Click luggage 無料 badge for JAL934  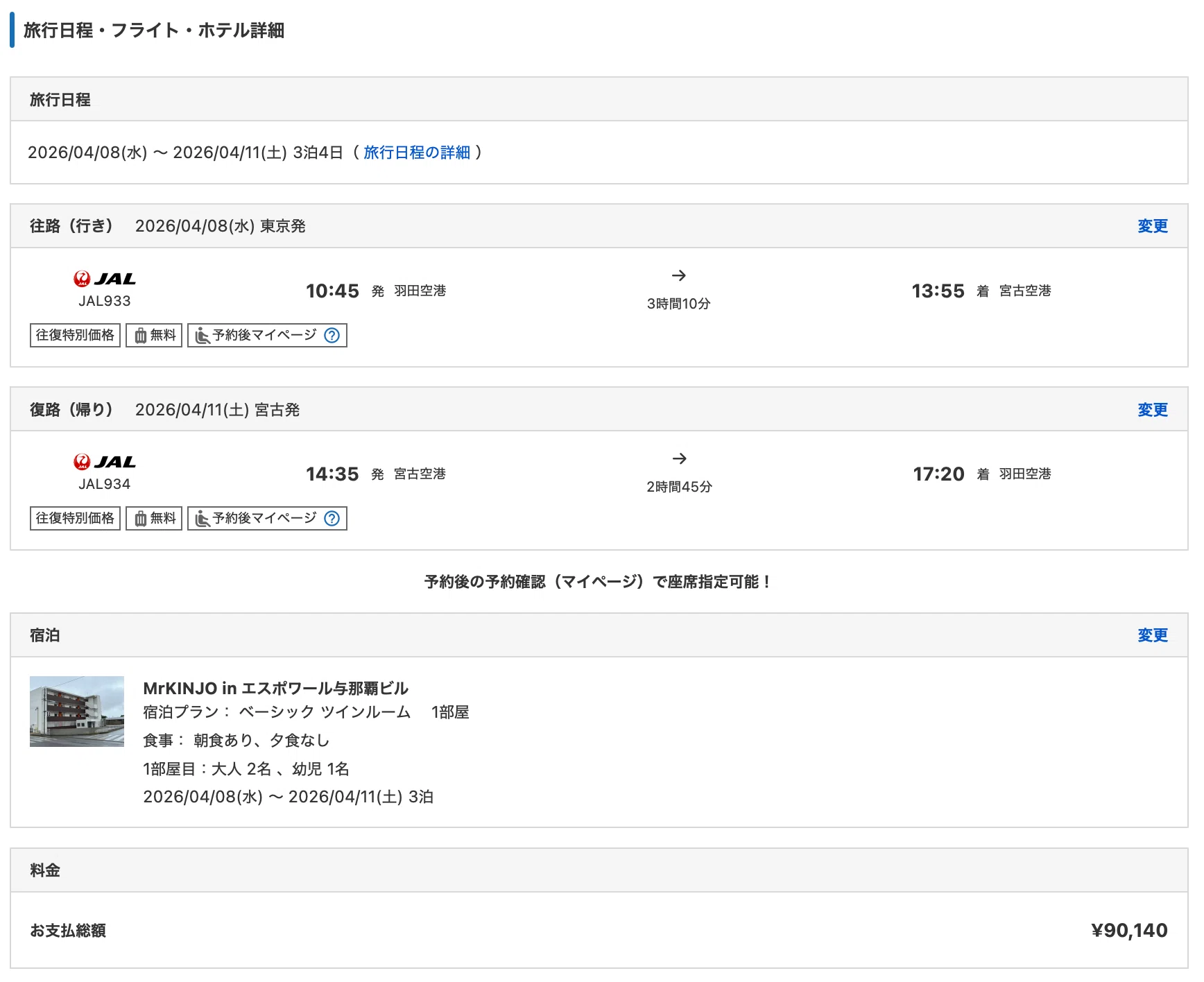(154, 519)
